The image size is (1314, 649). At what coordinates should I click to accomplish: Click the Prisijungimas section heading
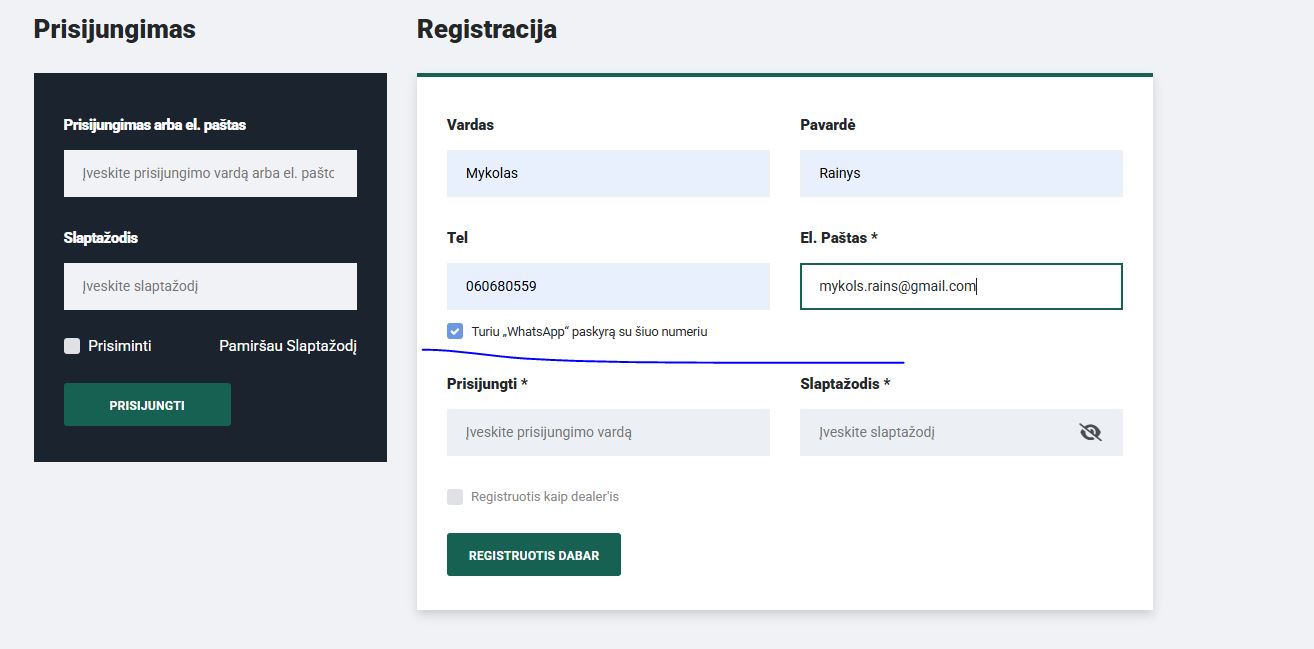tap(114, 29)
